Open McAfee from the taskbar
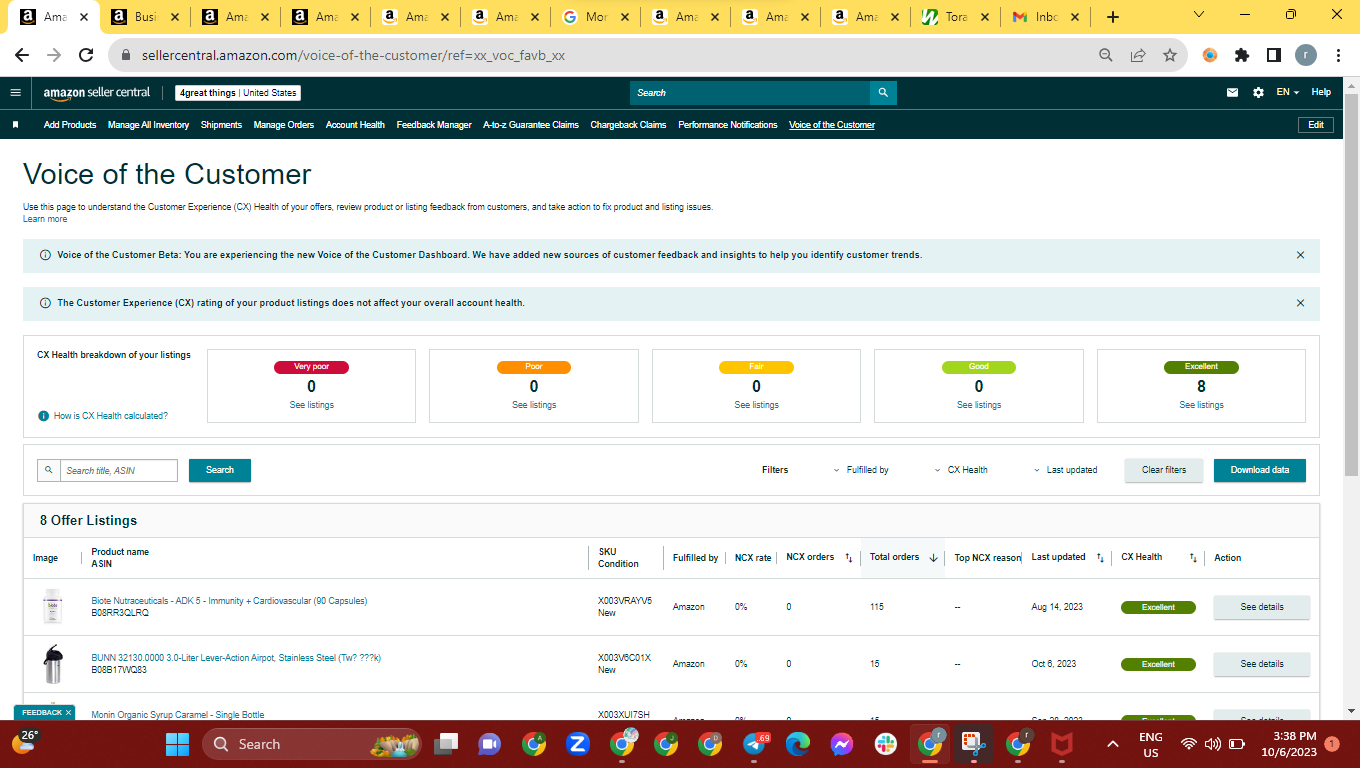The height and width of the screenshot is (768, 1360). point(1062,744)
